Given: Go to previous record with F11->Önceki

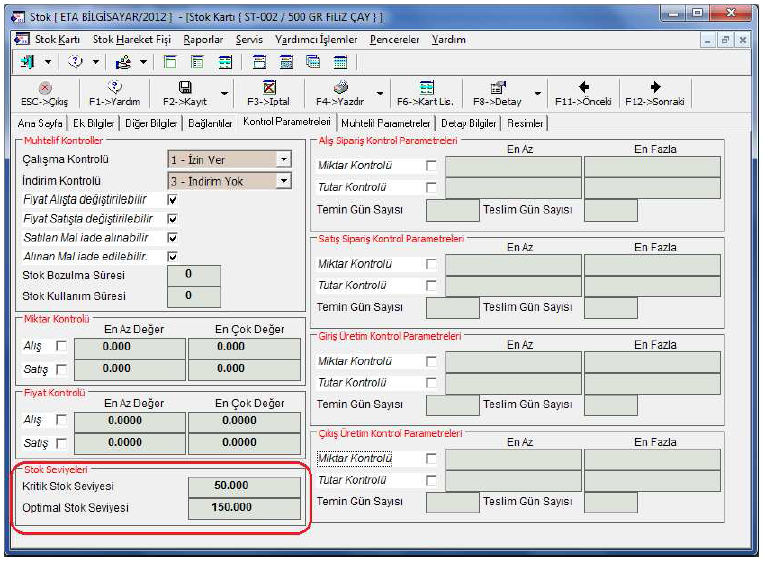Looking at the screenshot, I should (584, 88).
